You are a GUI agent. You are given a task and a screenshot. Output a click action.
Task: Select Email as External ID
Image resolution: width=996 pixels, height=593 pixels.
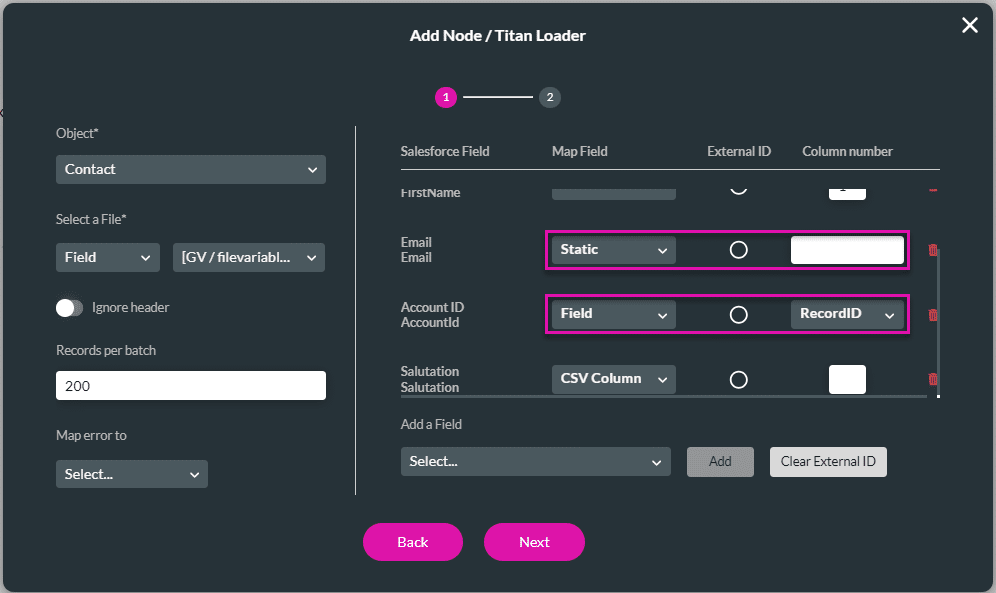tap(738, 250)
